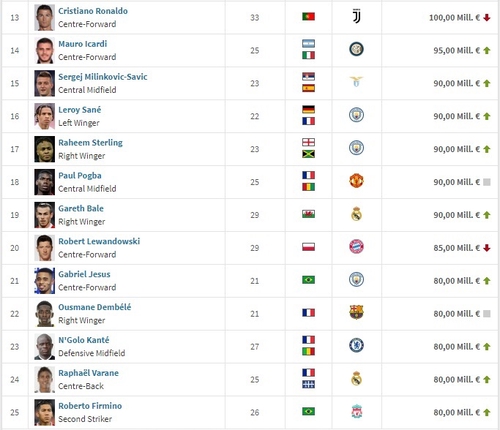Click the red down arrow by Ronaldo's value
Image resolution: width=500 pixels, height=430 pixels.
(487, 18)
